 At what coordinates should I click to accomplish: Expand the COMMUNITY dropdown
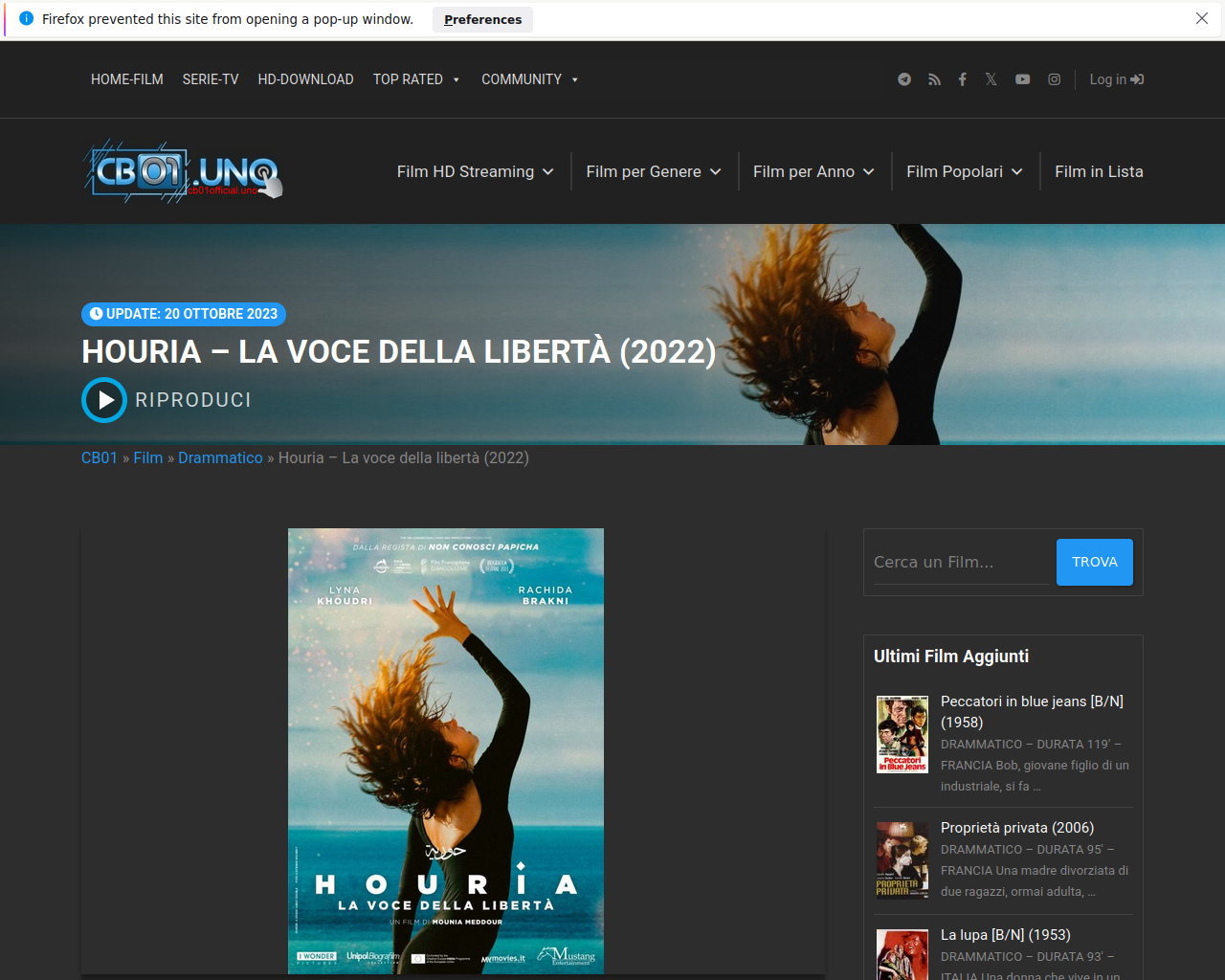529,79
